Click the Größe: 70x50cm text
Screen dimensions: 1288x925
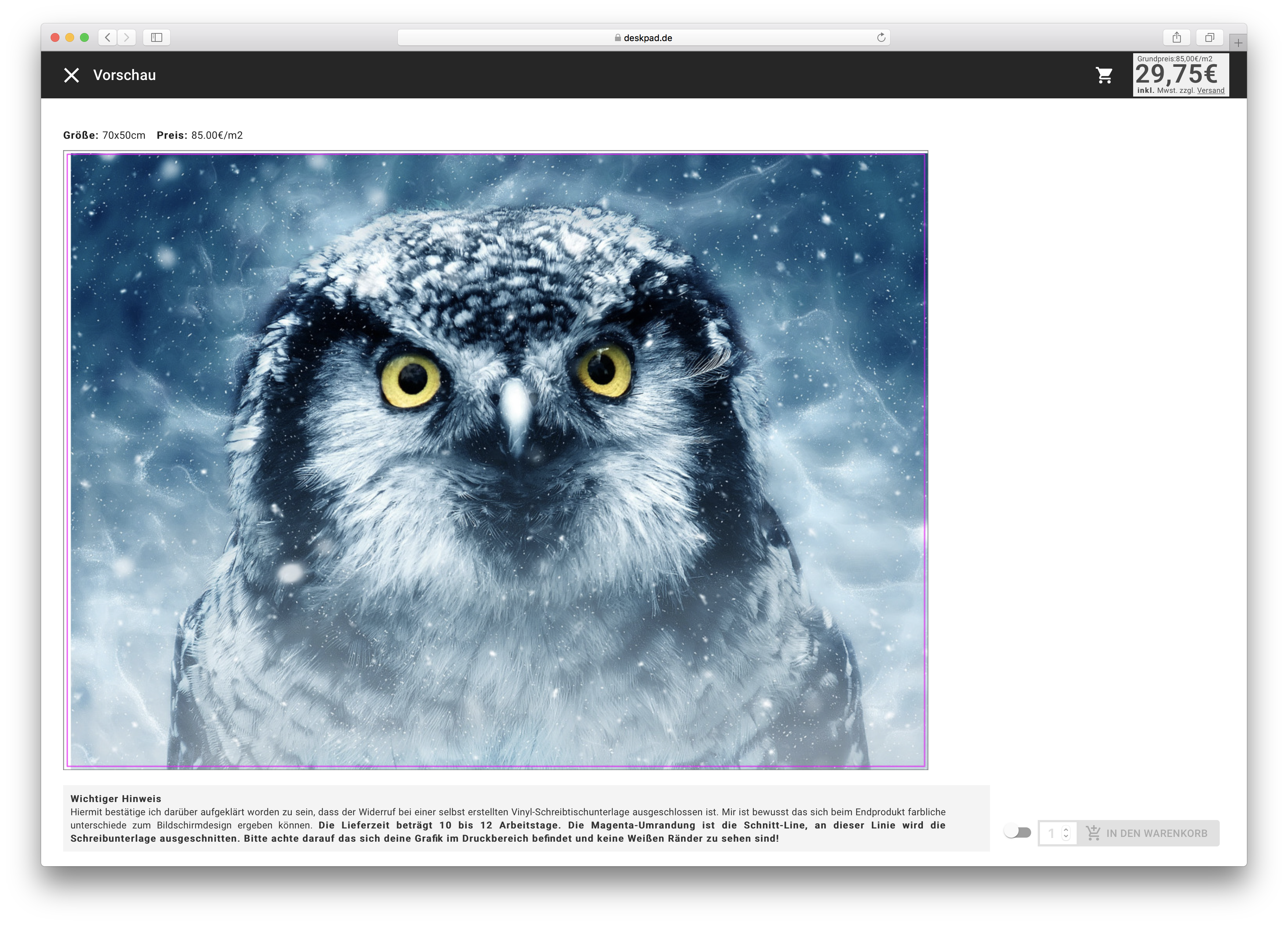105,135
